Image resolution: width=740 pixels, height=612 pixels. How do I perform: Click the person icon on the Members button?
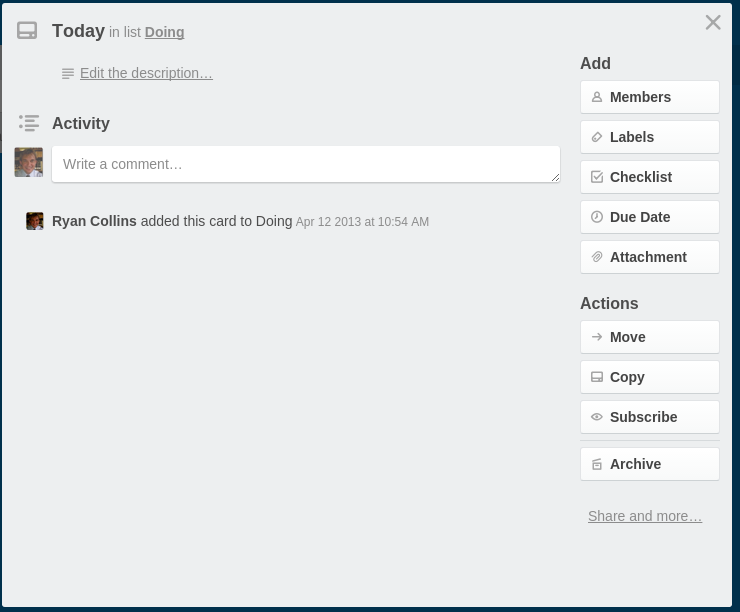click(597, 97)
